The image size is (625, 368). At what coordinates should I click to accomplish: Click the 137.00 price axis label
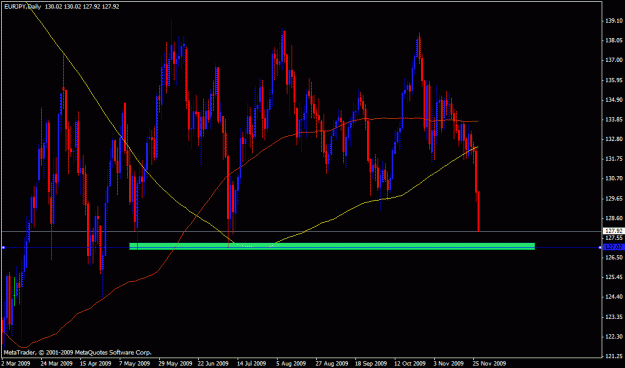614,60
